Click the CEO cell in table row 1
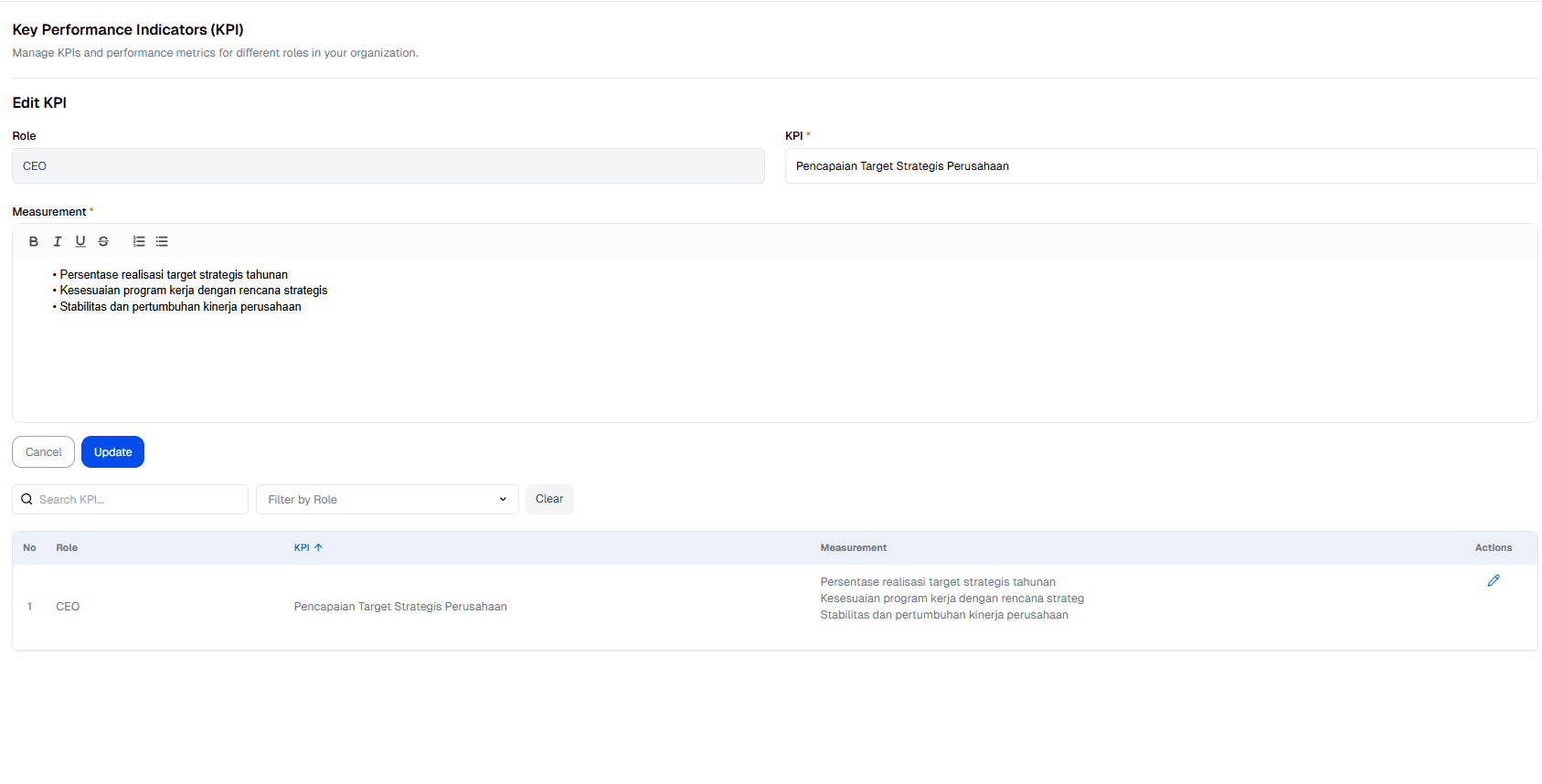Image resolution: width=1542 pixels, height=784 pixels. 68,607
